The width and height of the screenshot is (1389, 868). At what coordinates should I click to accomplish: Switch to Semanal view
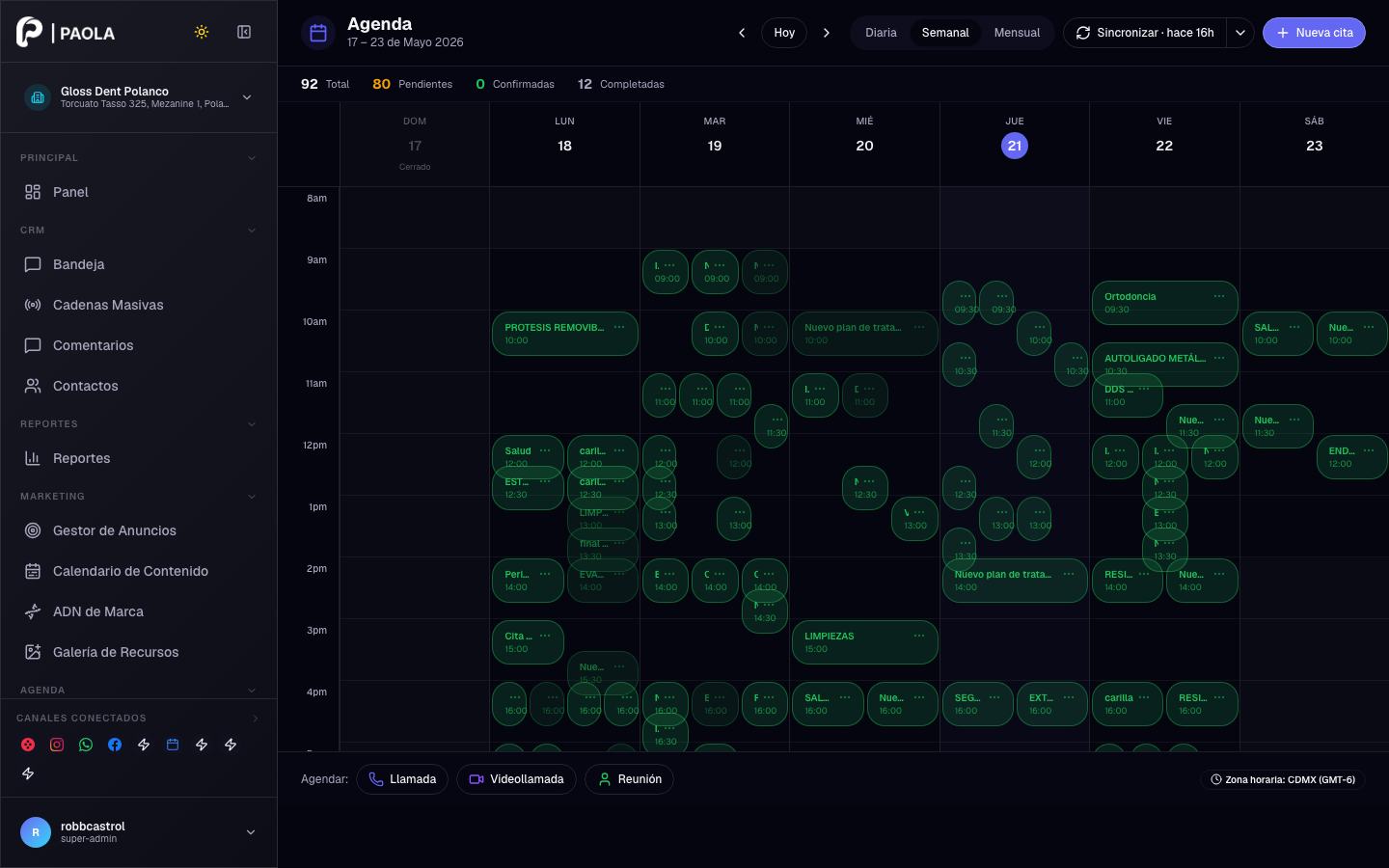point(945,33)
